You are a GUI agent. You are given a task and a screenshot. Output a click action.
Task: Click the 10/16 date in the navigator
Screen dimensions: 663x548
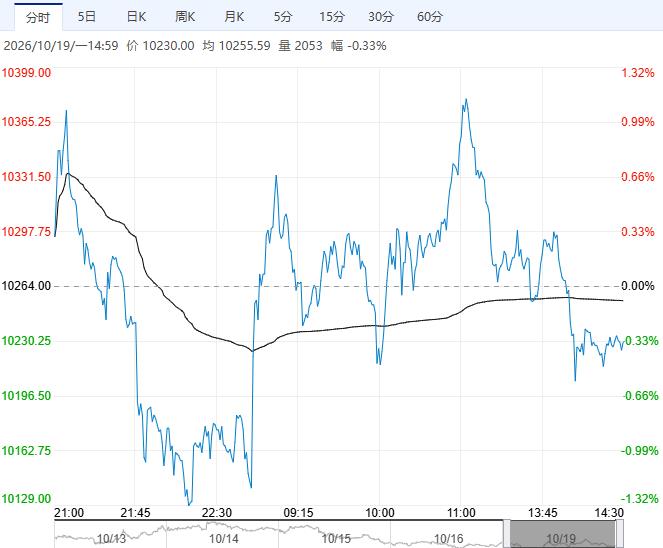[449, 539]
